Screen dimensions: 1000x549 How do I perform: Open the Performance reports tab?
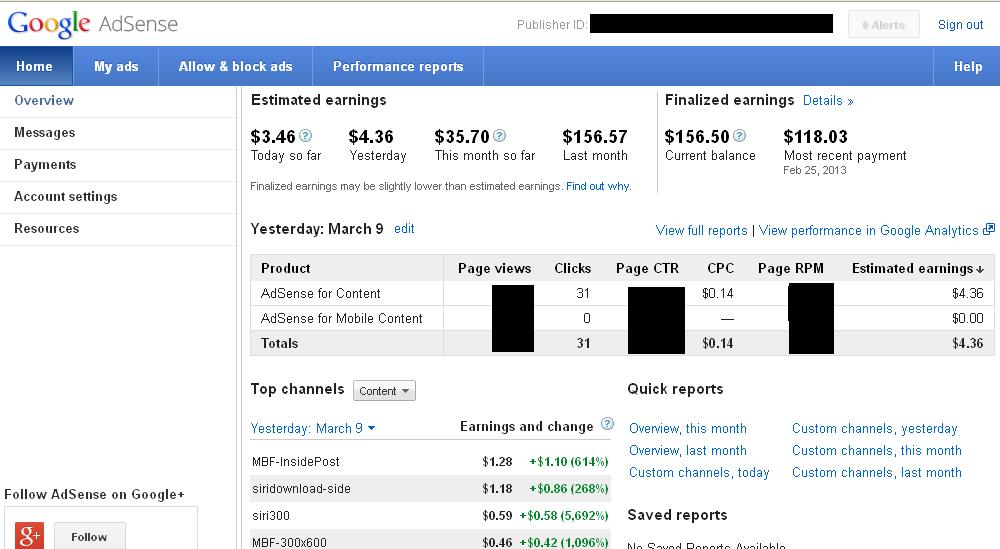coord(398,67)
